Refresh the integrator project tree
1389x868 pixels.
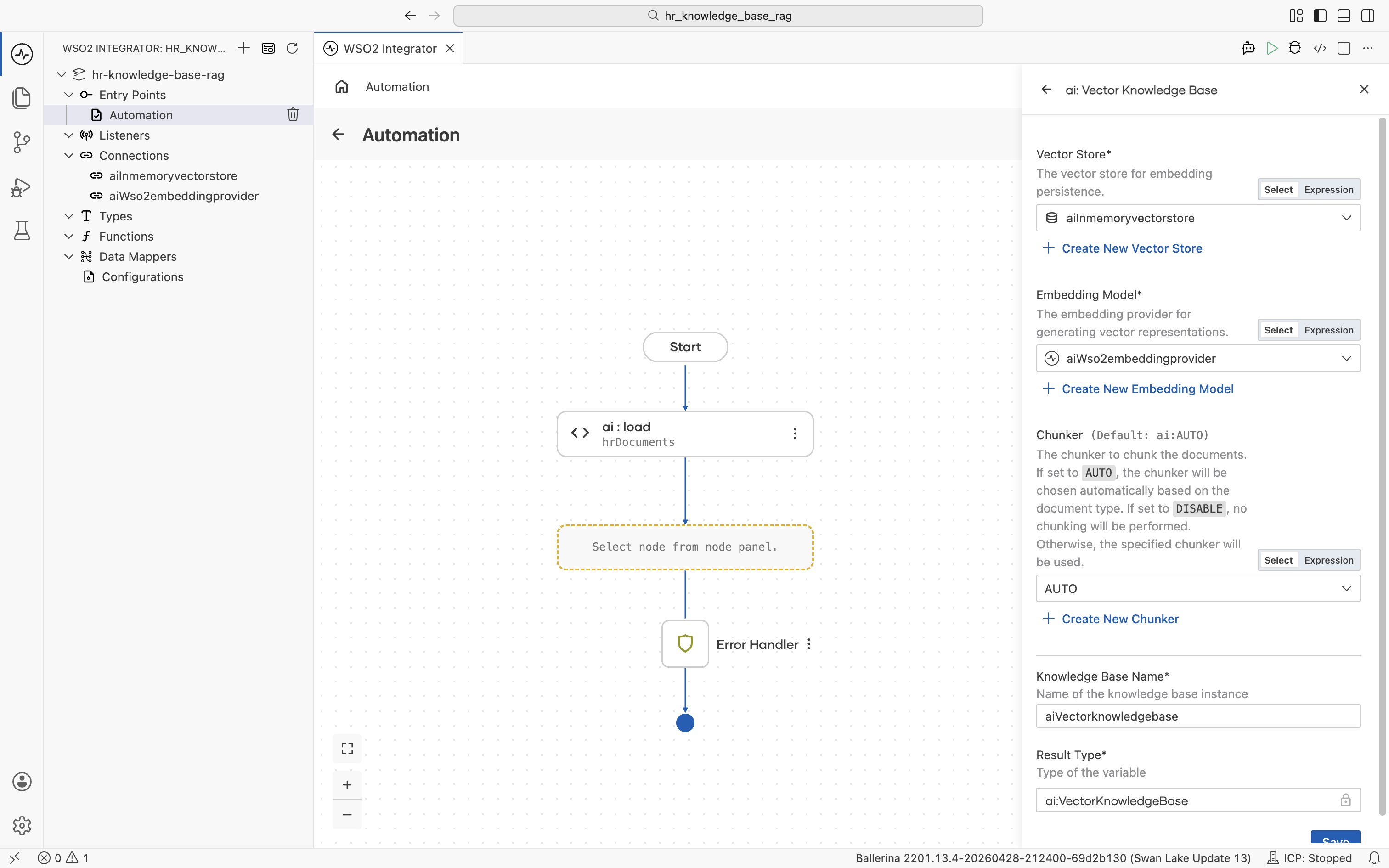(292, 48)
